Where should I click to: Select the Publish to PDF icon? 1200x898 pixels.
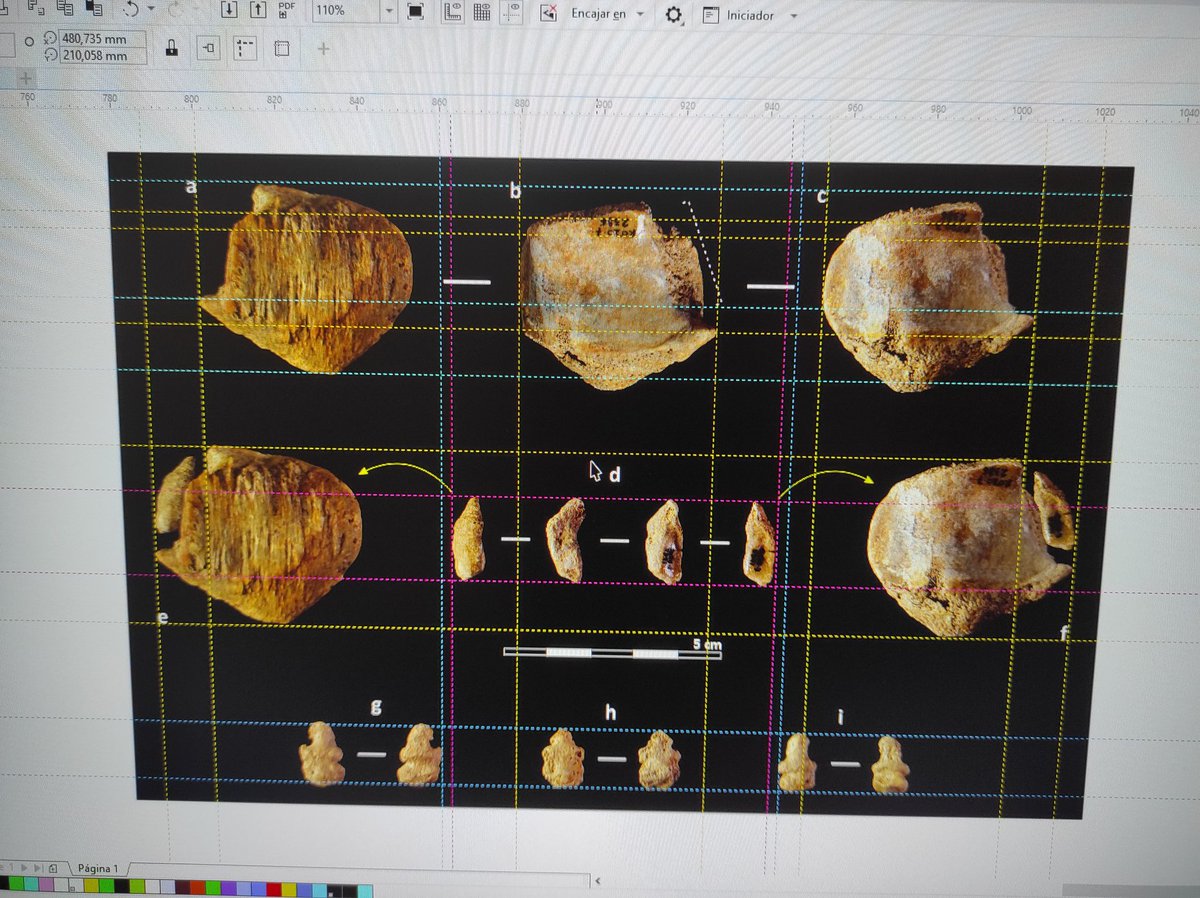tap(284, 12)
